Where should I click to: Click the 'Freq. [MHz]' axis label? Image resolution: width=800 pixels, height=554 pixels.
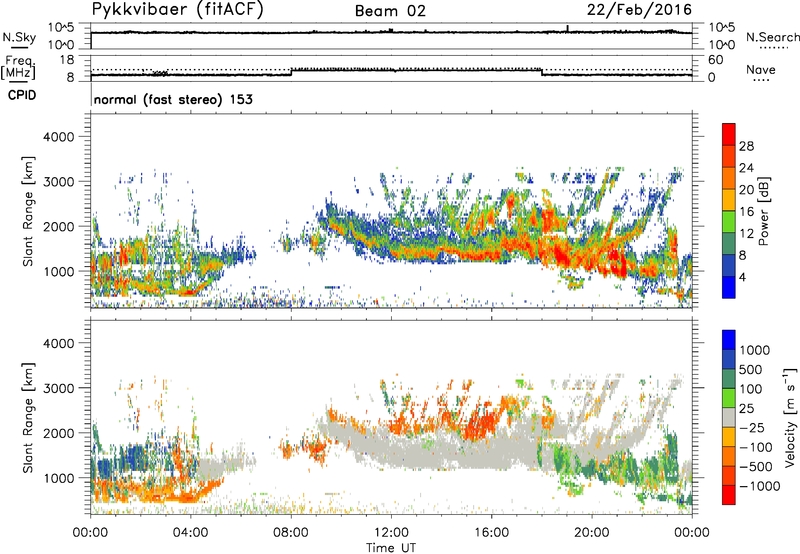[19, 67]
